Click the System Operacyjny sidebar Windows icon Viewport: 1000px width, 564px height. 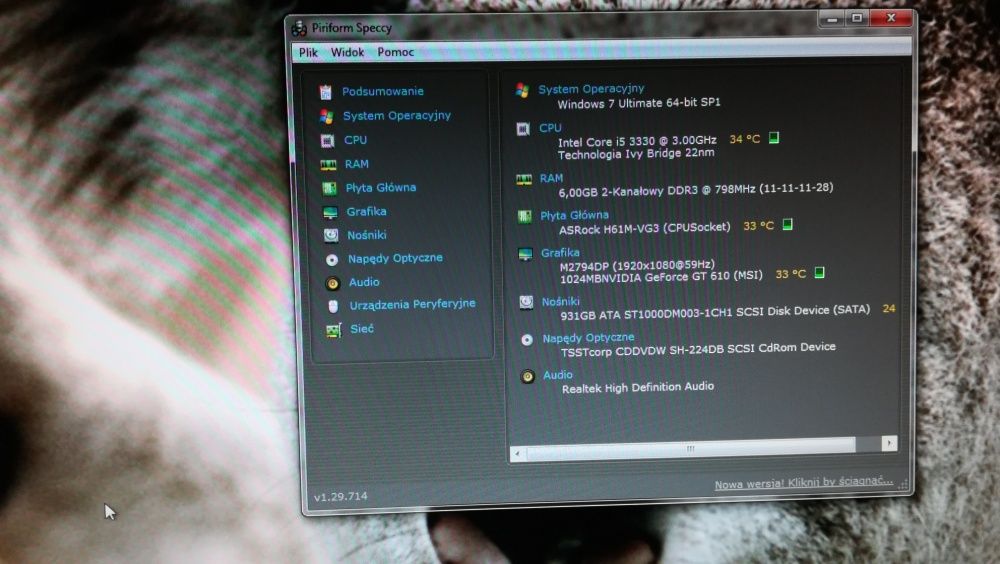(x=327, y=117)
